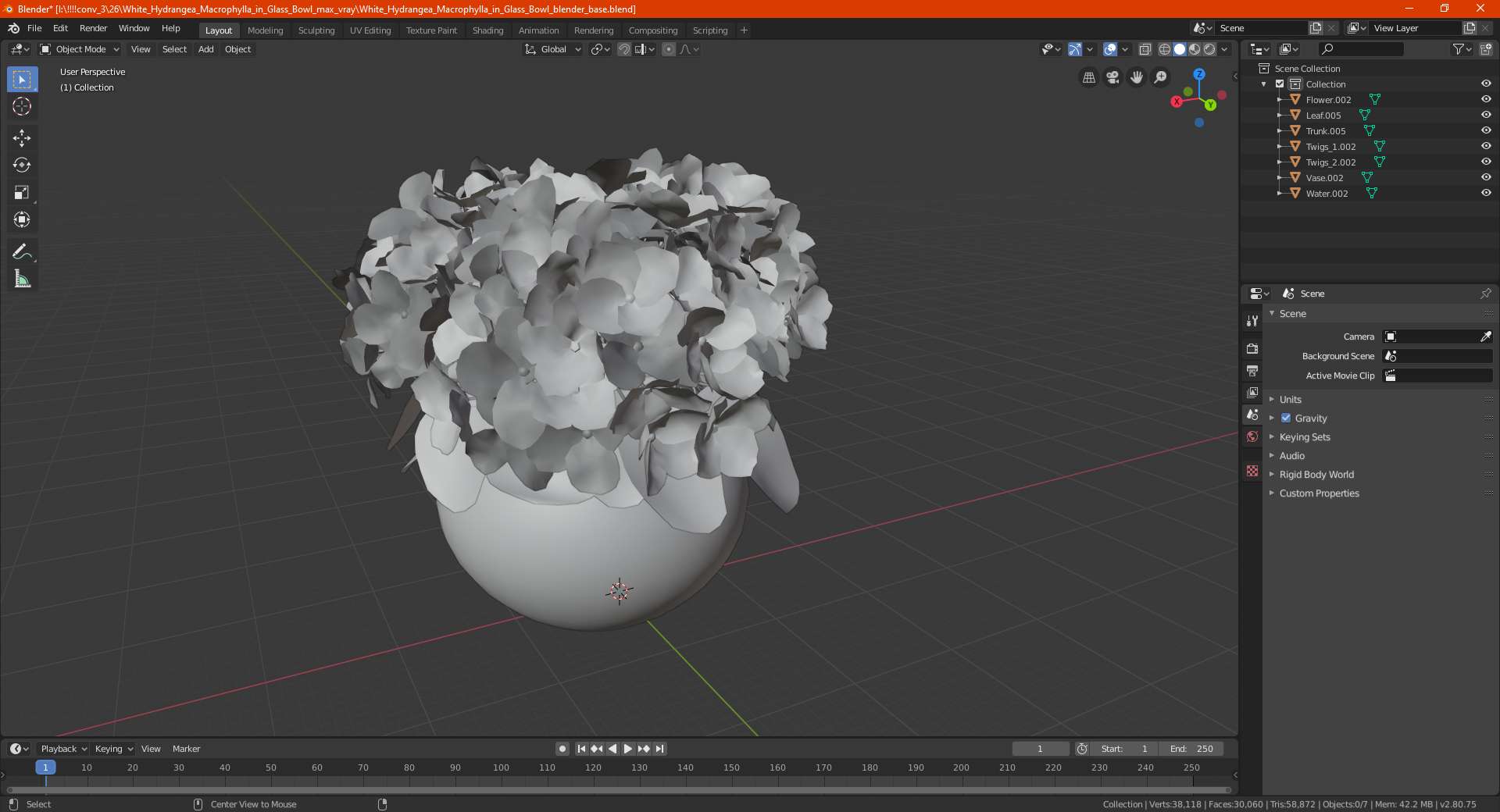Screen dimensions: 1500x812
Task: Click the timeline horizontal scrollbar
Action: (617, 790)
